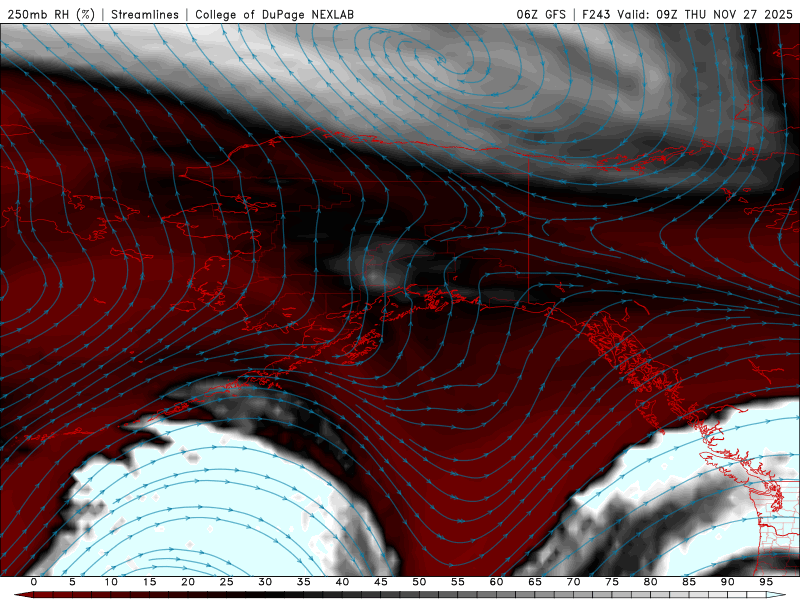The image size is (800, 600).
Task: Click the color scale label "20"
Action: click(188, 582)
